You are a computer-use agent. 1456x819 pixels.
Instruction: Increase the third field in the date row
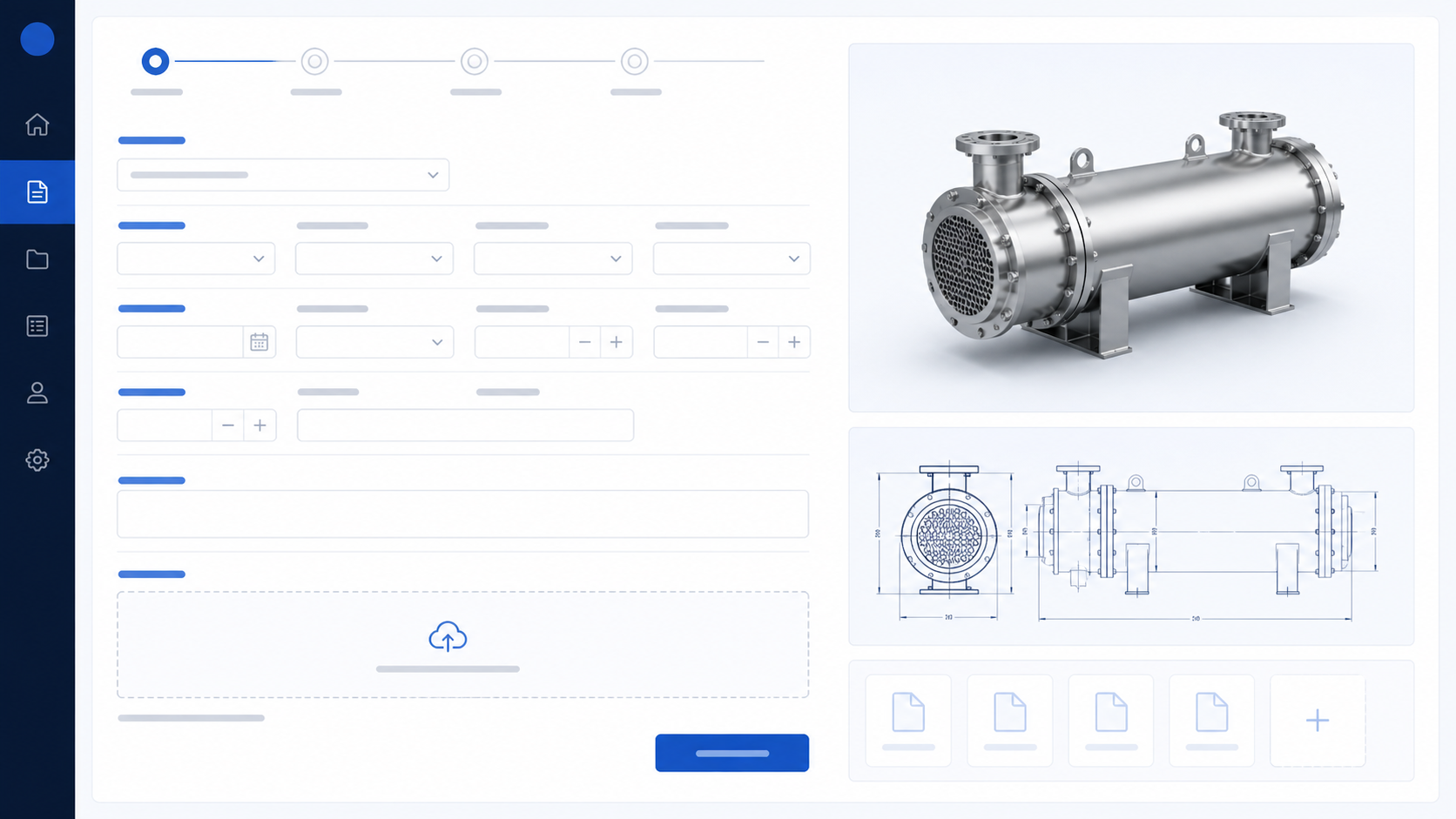[x=617, y=342]
